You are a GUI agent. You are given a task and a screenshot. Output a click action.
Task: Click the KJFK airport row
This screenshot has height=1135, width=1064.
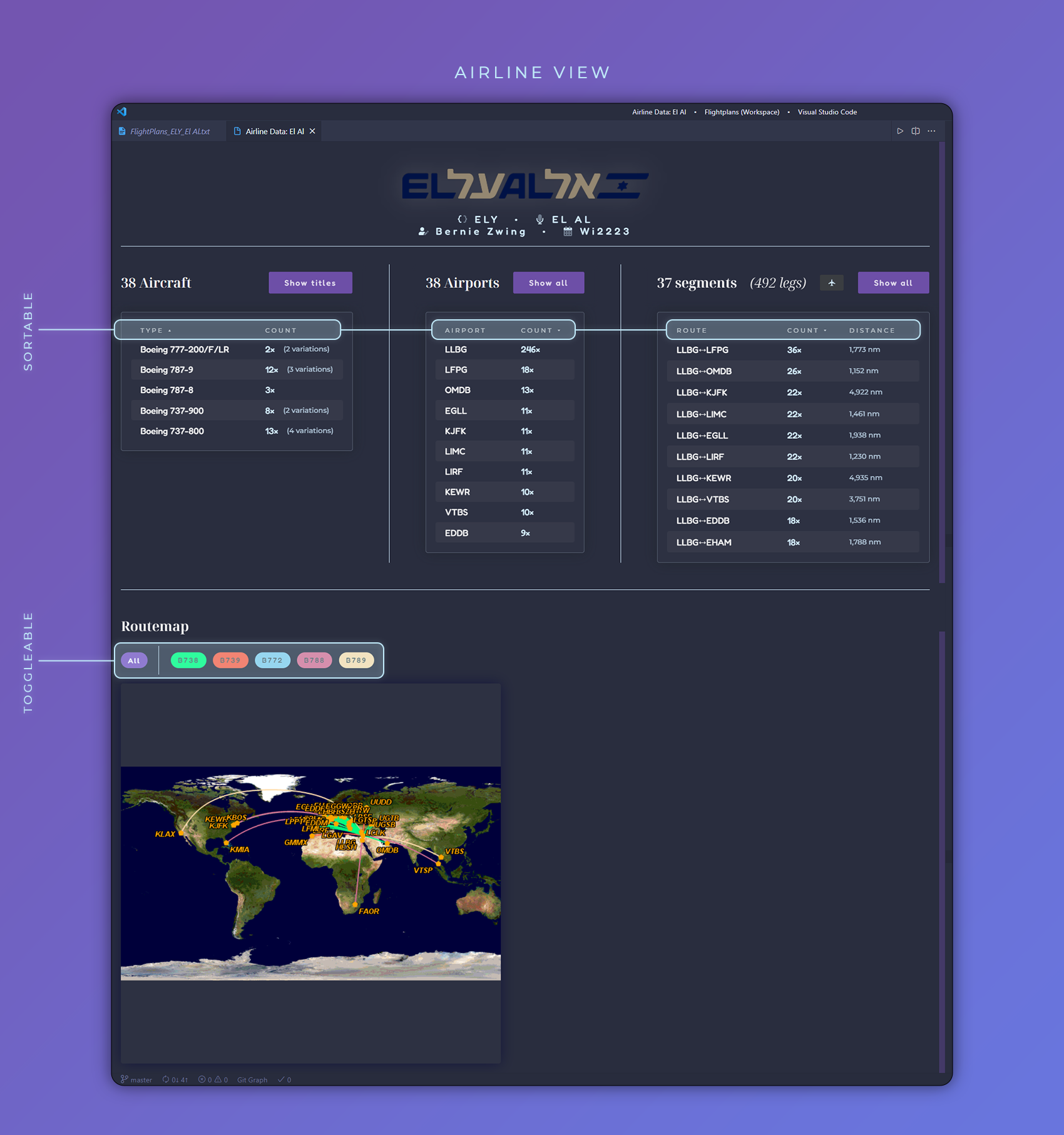click(504, 431)
